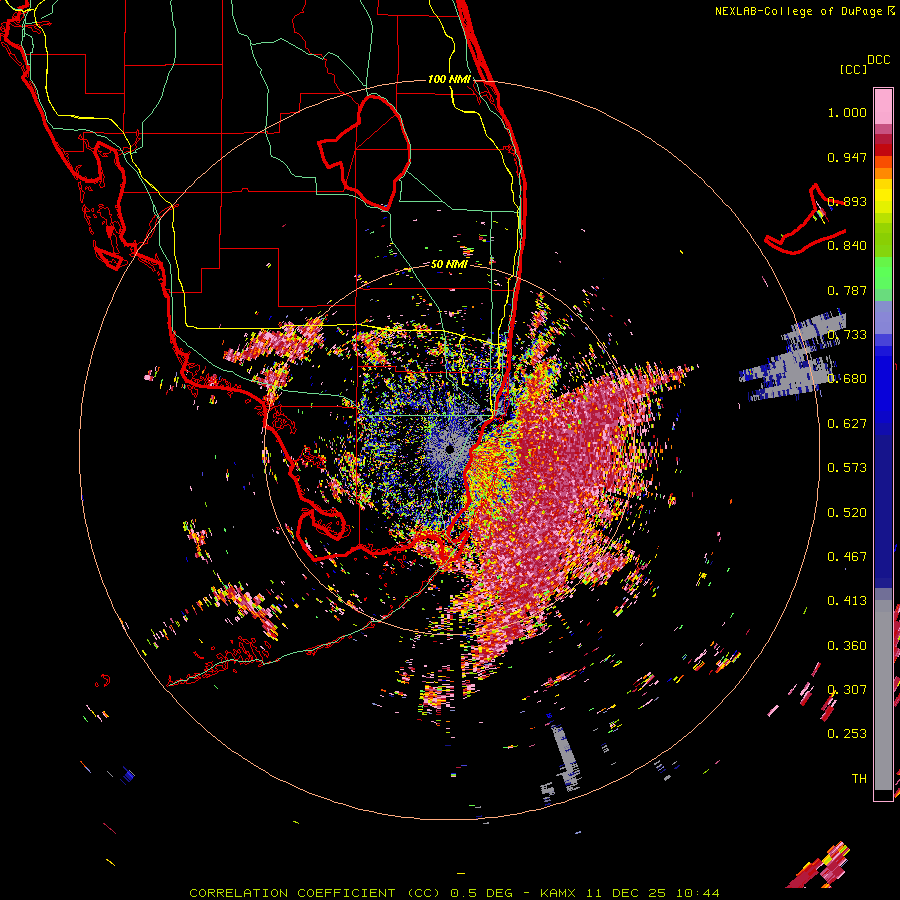Click the 0.467 color scale value
This screenshot has width=900, height=900.
click(847, 557)
